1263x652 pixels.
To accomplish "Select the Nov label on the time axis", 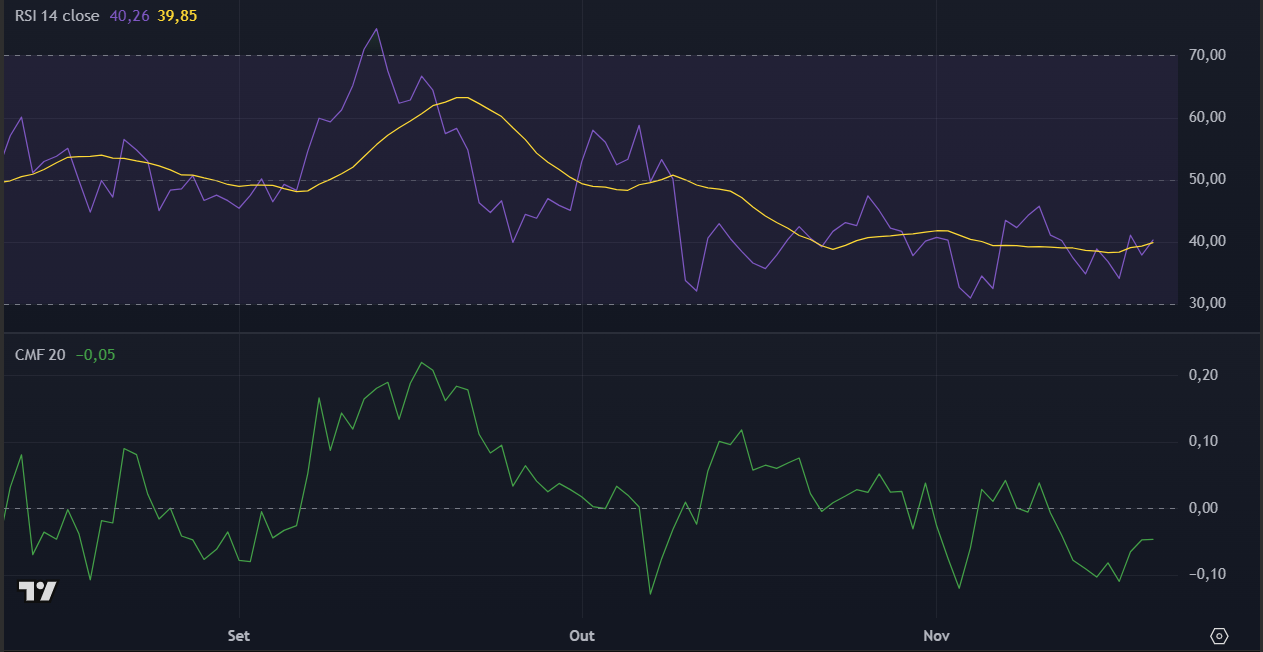I will click(936, 635).
